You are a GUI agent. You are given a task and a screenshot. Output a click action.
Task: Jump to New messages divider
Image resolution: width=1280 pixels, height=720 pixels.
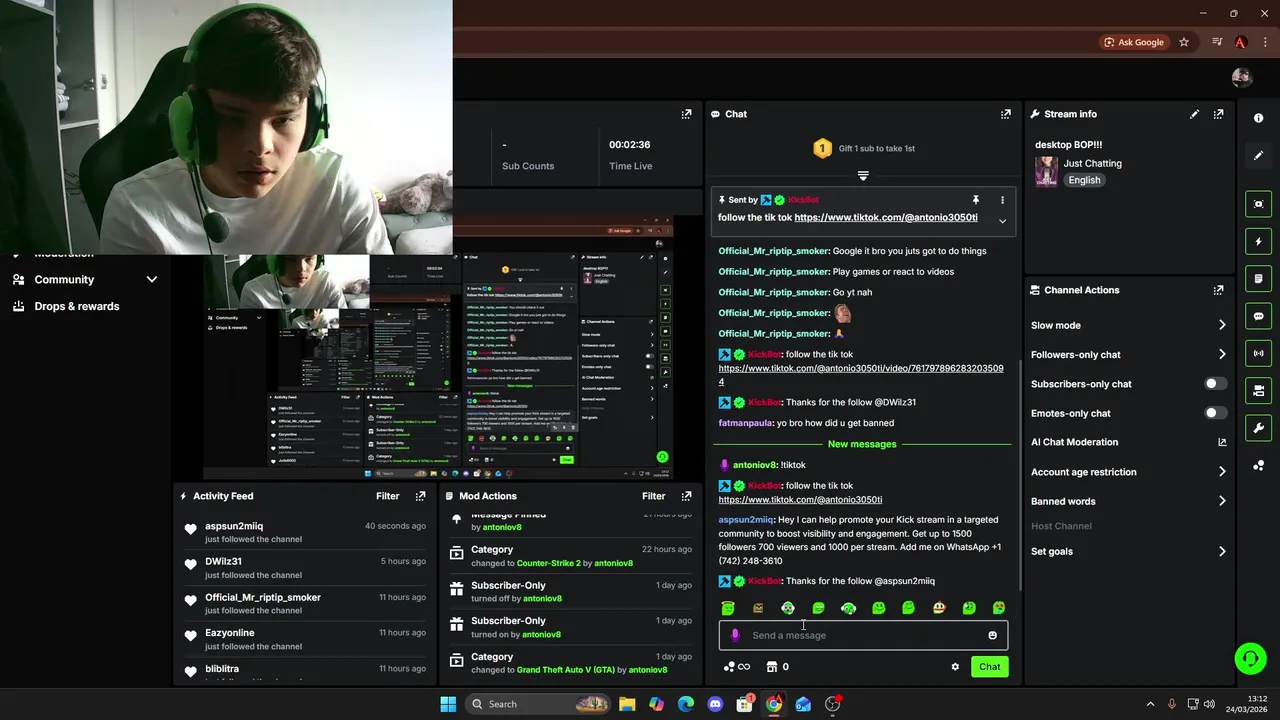(x=862, y=444)
